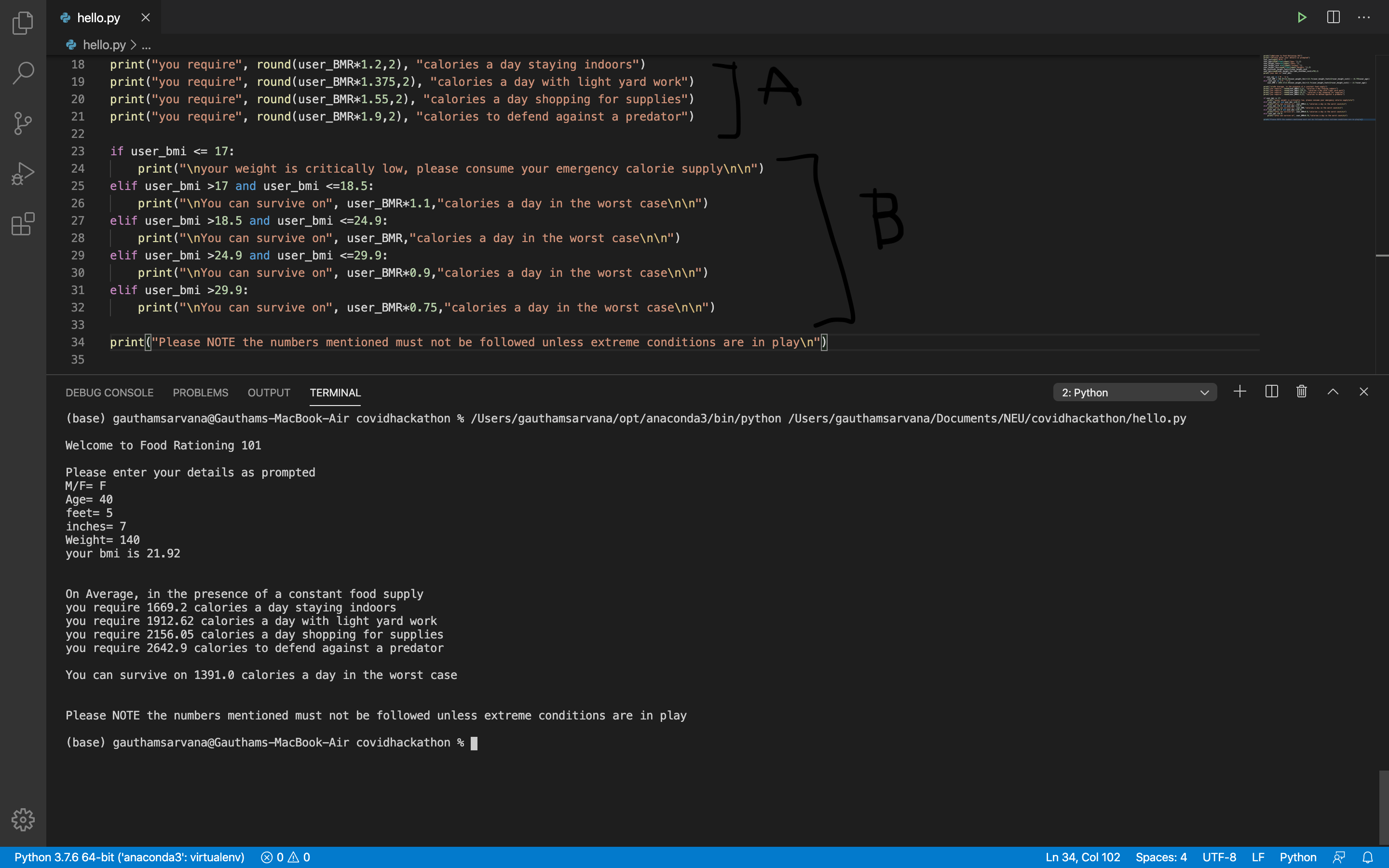Maximize terminal panel size with chevron
This screenshot has height=868, width=1389.
[x=1333, y=392]
